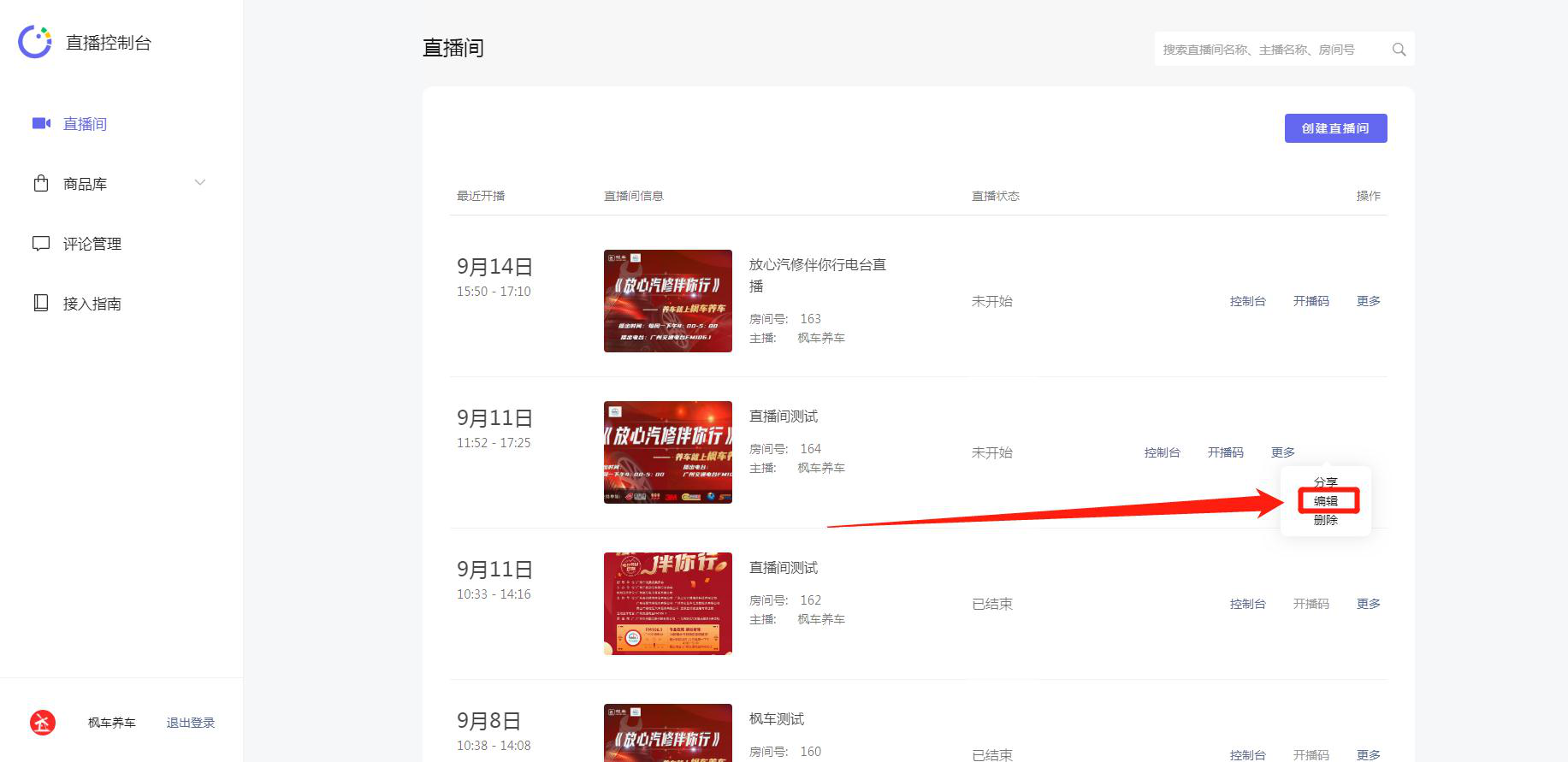1568x762 pixels.
Task: Open 控制台 for room 162
Action: click(x=1247, y=604)
